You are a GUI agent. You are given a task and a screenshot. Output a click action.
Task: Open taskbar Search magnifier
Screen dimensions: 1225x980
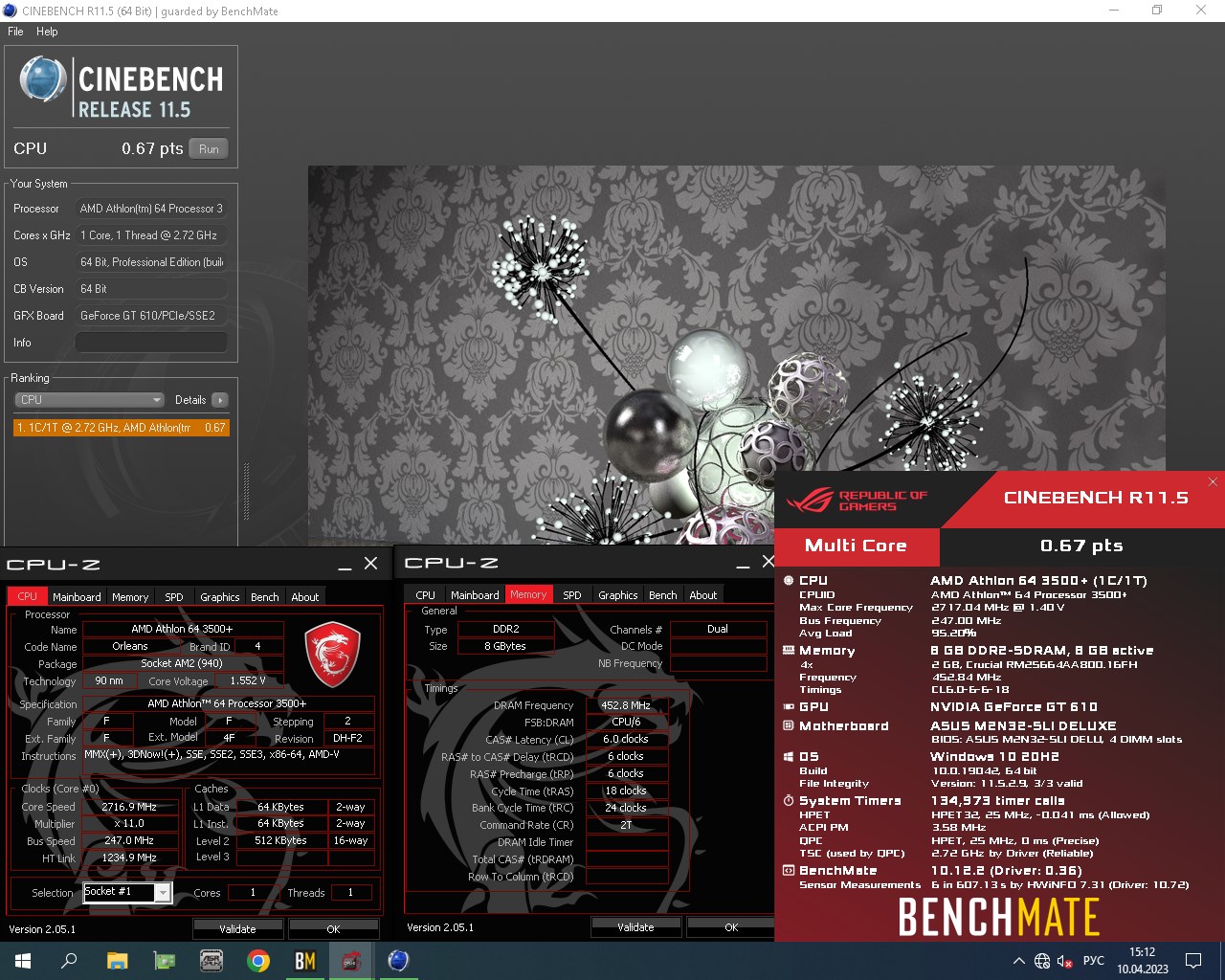(x=69, y=961)
